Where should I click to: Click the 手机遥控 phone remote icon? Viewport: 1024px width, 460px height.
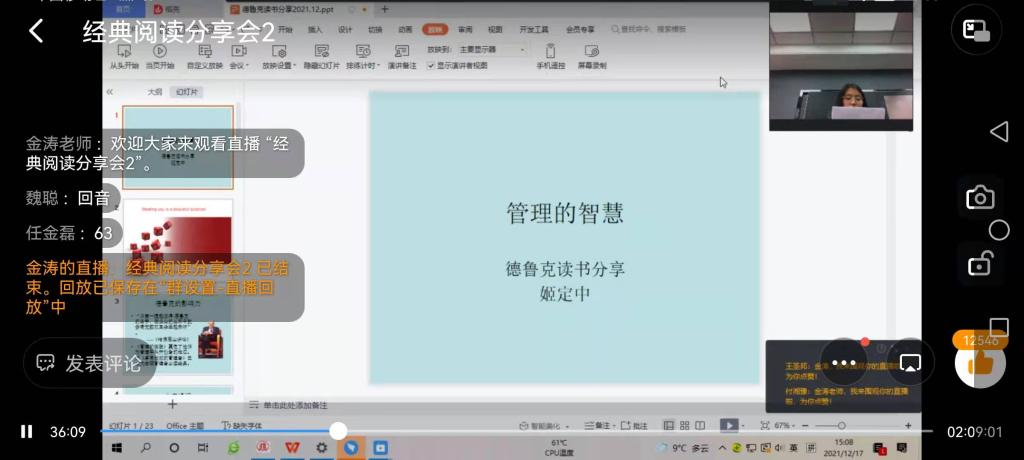coord(550,57)
